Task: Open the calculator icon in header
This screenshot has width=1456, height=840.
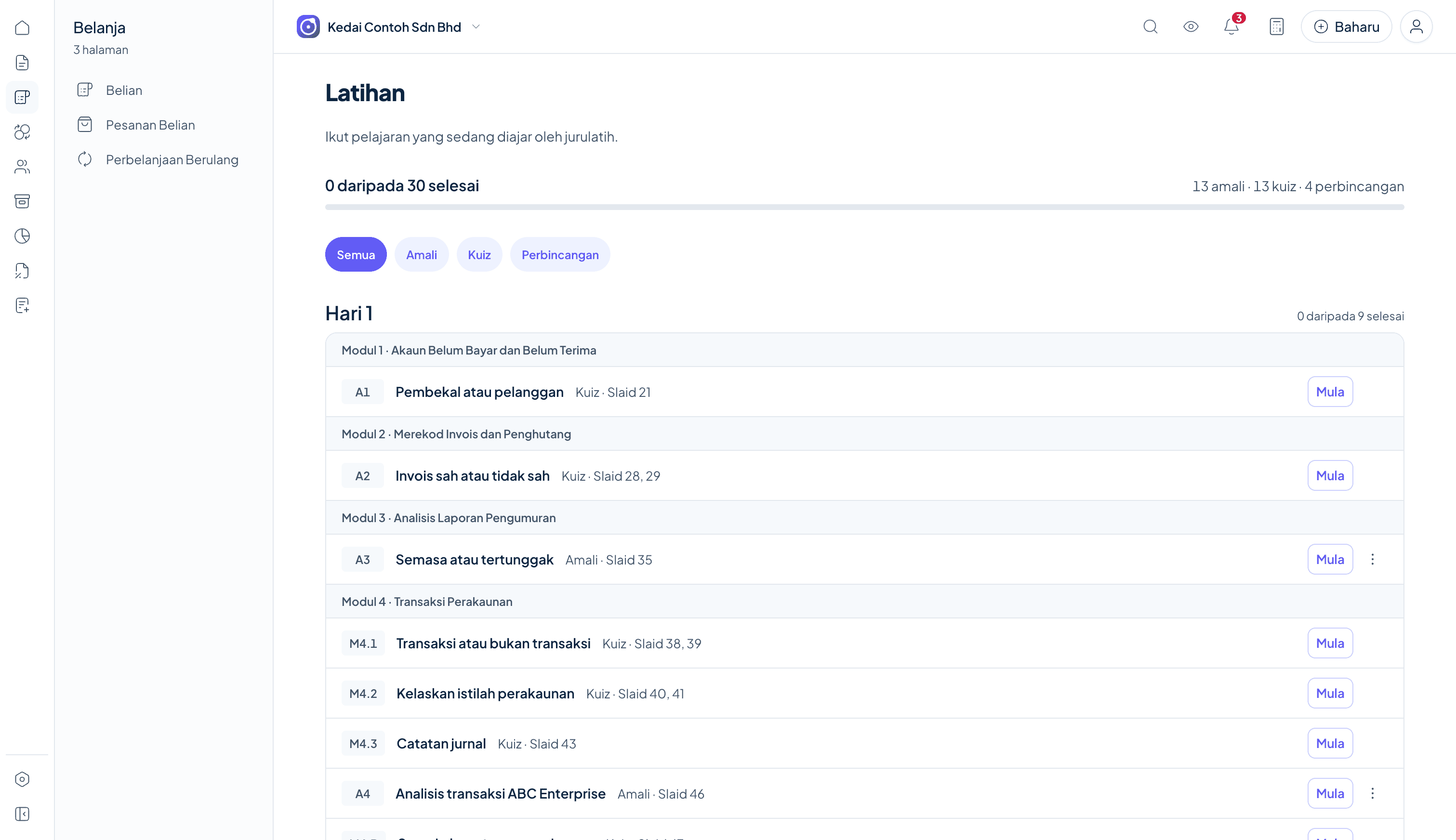Action: [x=1276, y=26]
